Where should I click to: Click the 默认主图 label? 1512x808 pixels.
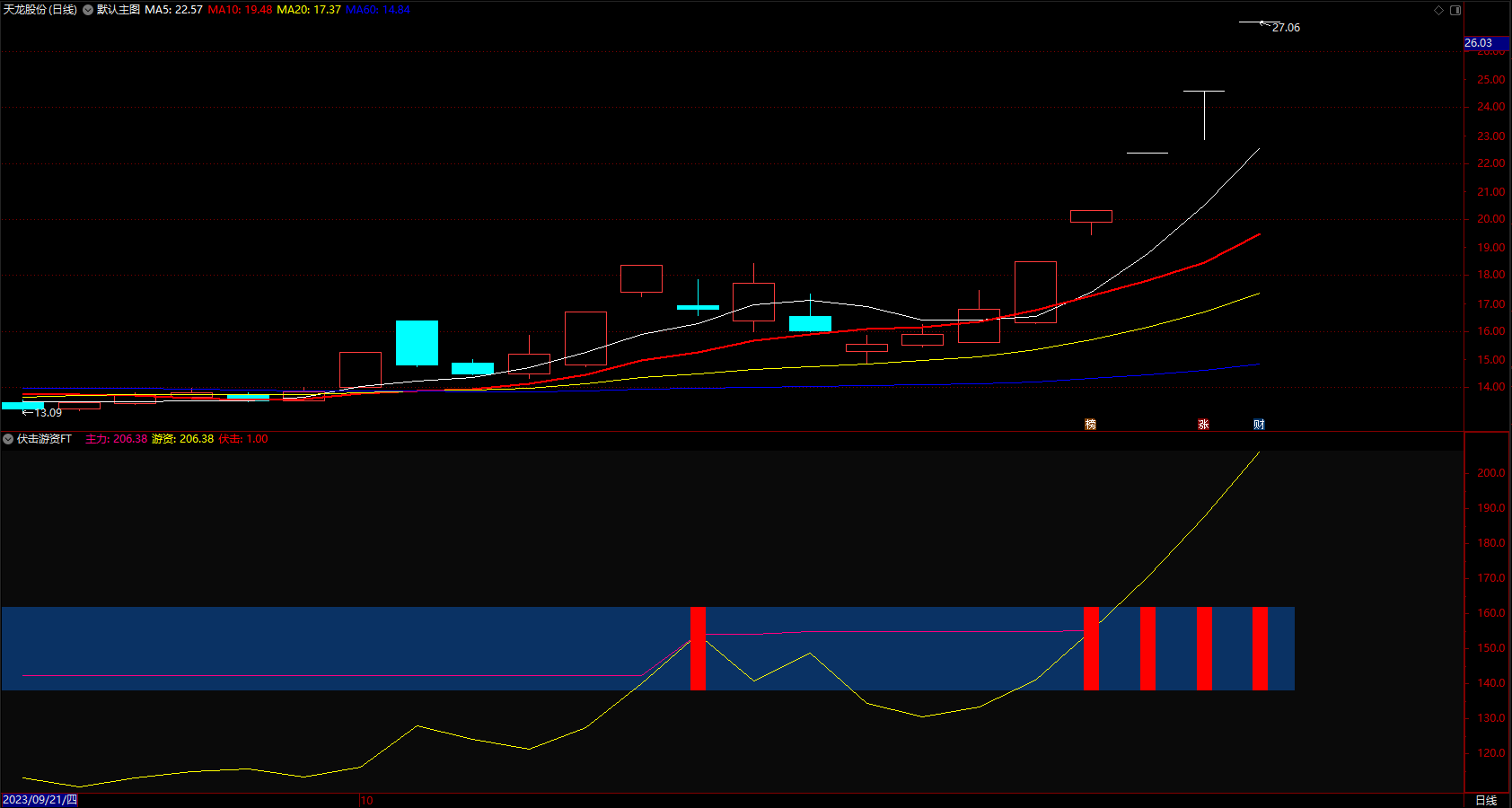point(119,10)
